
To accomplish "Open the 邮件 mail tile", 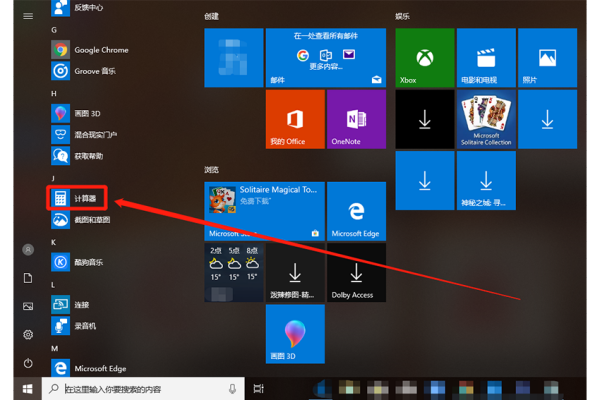I will tap(326, 58).
